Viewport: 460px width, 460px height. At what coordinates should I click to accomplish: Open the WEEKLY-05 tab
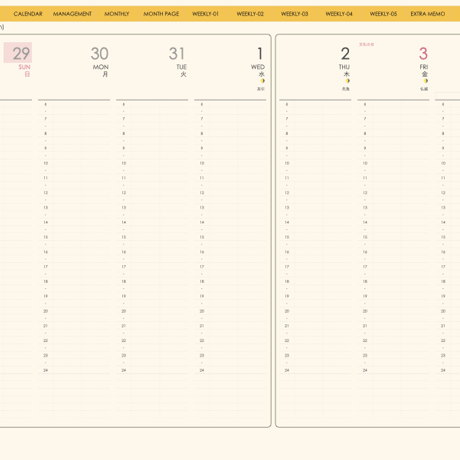(383, 14)
